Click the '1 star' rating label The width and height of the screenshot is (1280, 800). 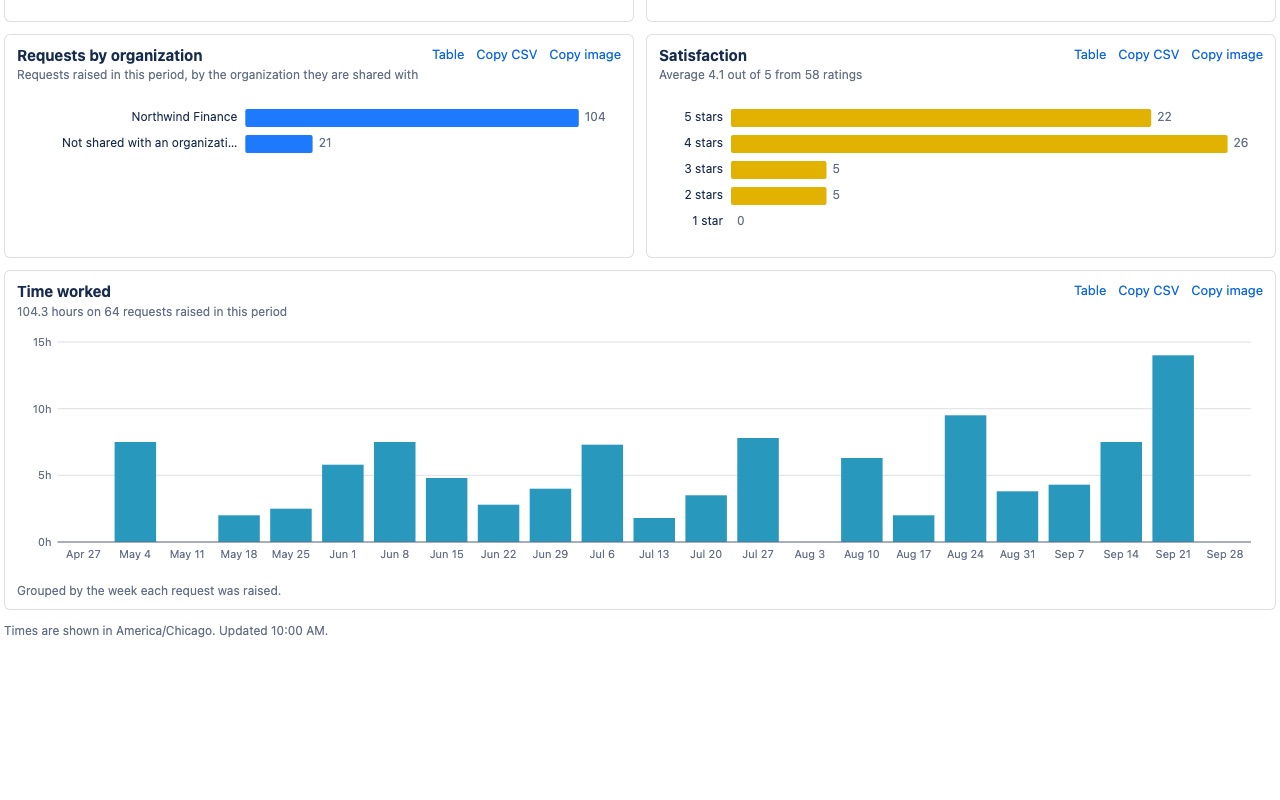[707, 221]
